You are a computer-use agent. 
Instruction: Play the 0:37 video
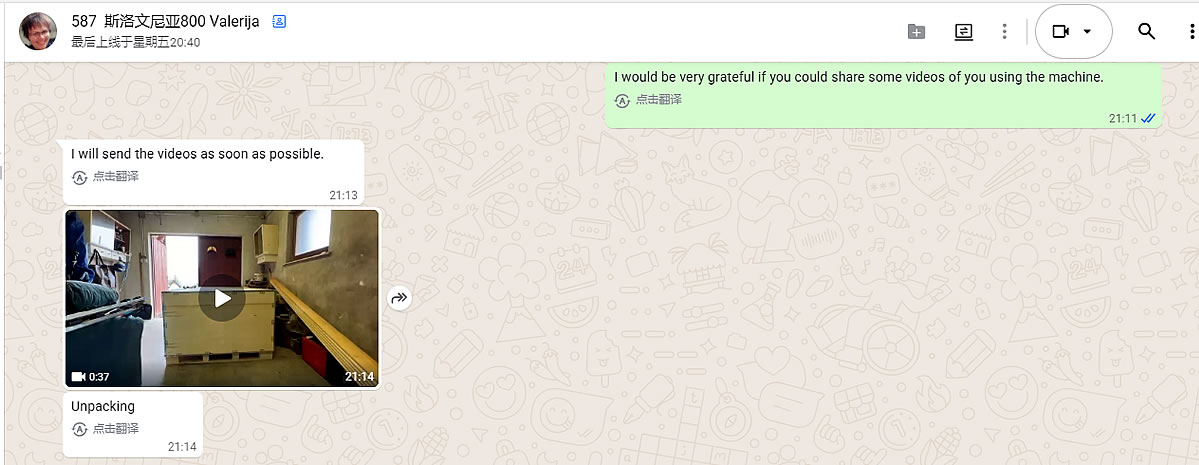tap(222, 298)
